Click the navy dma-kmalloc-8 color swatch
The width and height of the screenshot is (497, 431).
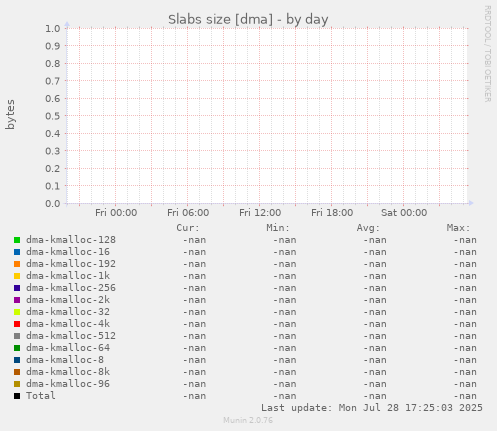coord(17,360)
